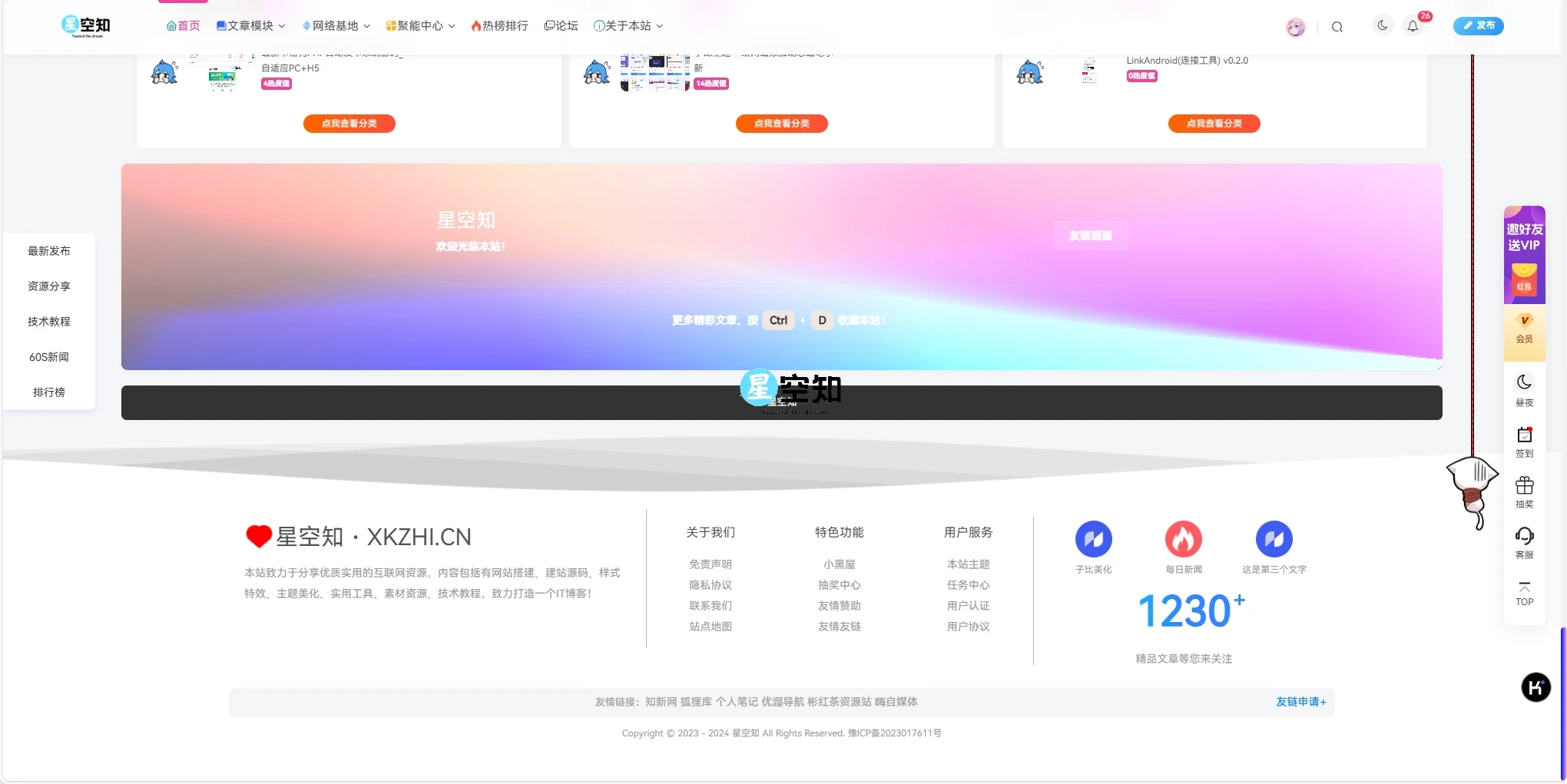The image size is (1567, 784).
Task: Open the notification bell with 26 badge
Action: tap(1413, 26)
